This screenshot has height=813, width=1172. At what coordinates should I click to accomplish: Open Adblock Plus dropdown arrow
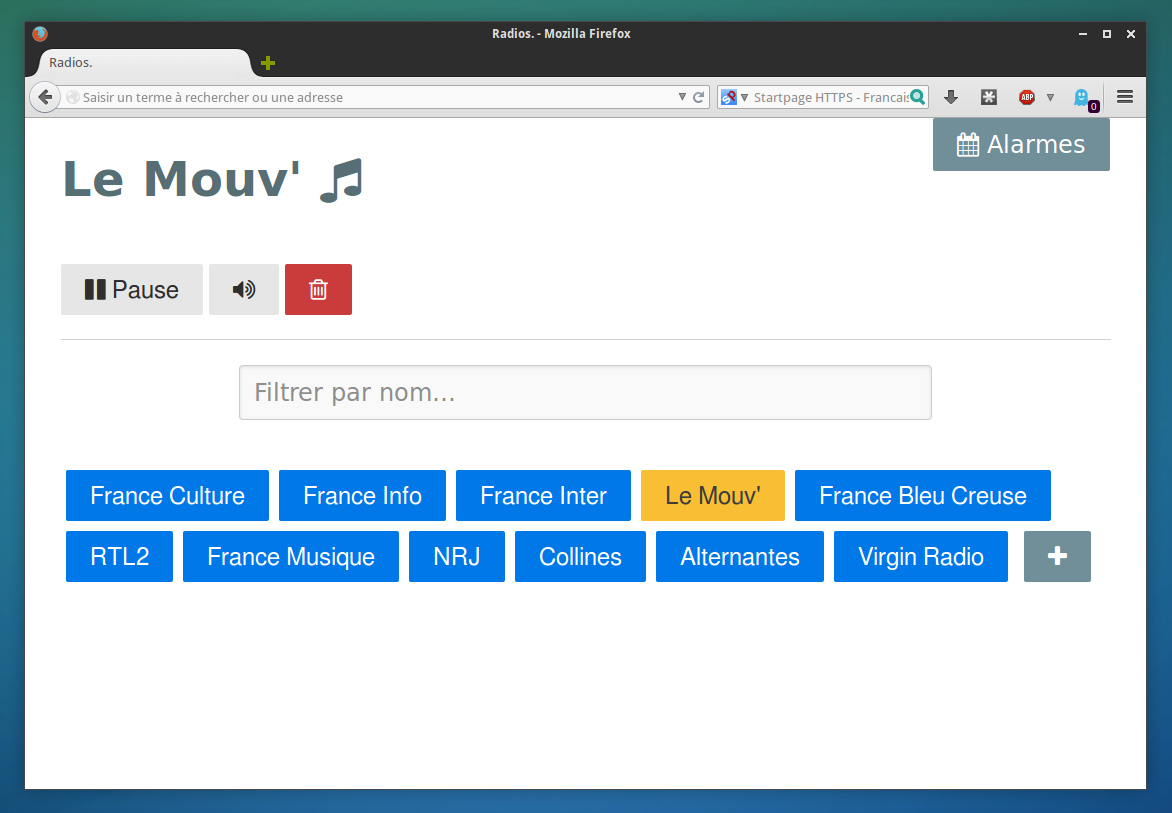(x=1050, y=97)
